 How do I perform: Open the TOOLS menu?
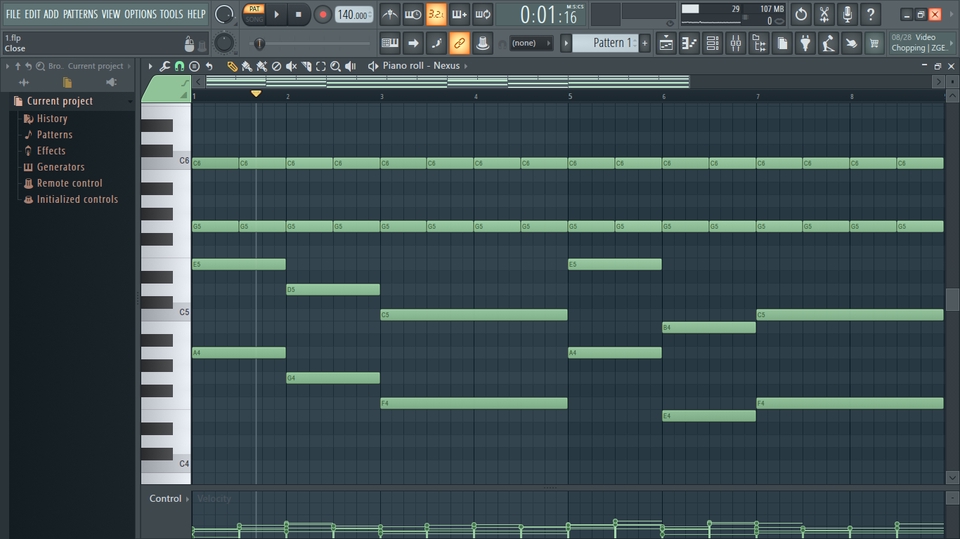pyautogui.click(x=171, y=13)
